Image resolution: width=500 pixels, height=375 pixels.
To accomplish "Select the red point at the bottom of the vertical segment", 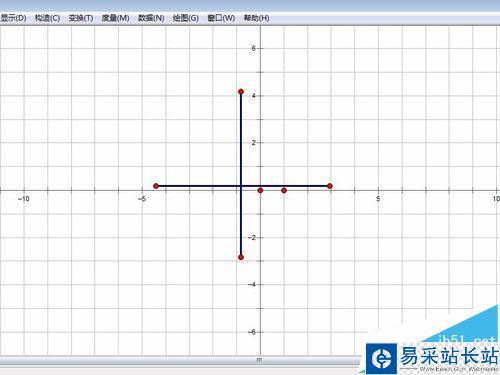I will 241,257.
